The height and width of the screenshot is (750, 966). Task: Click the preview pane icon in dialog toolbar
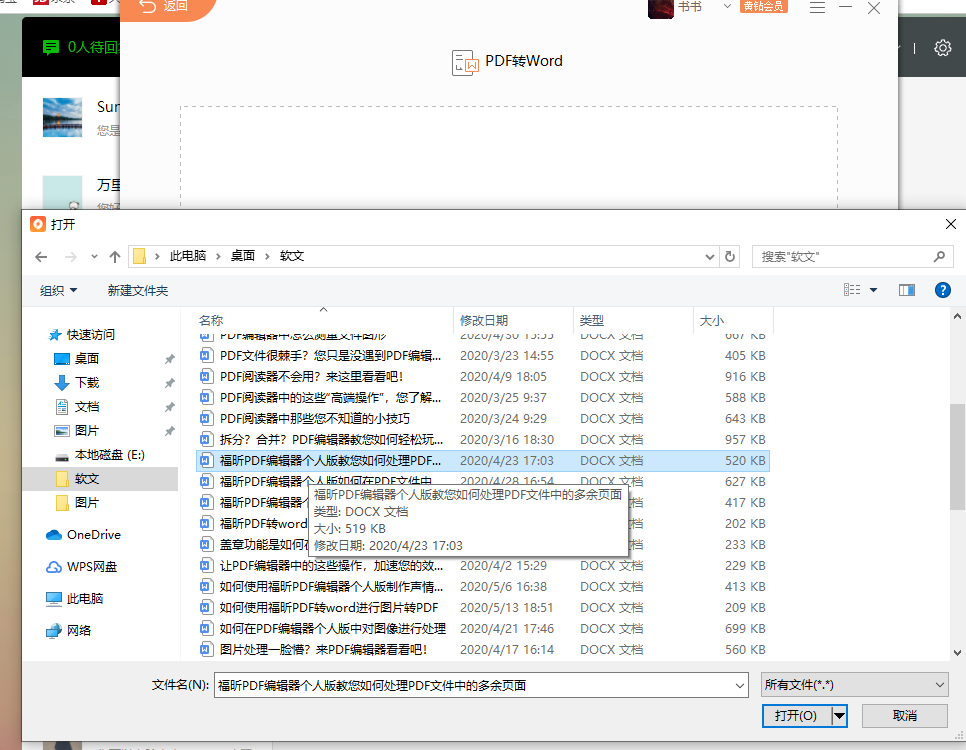(907, 289)
